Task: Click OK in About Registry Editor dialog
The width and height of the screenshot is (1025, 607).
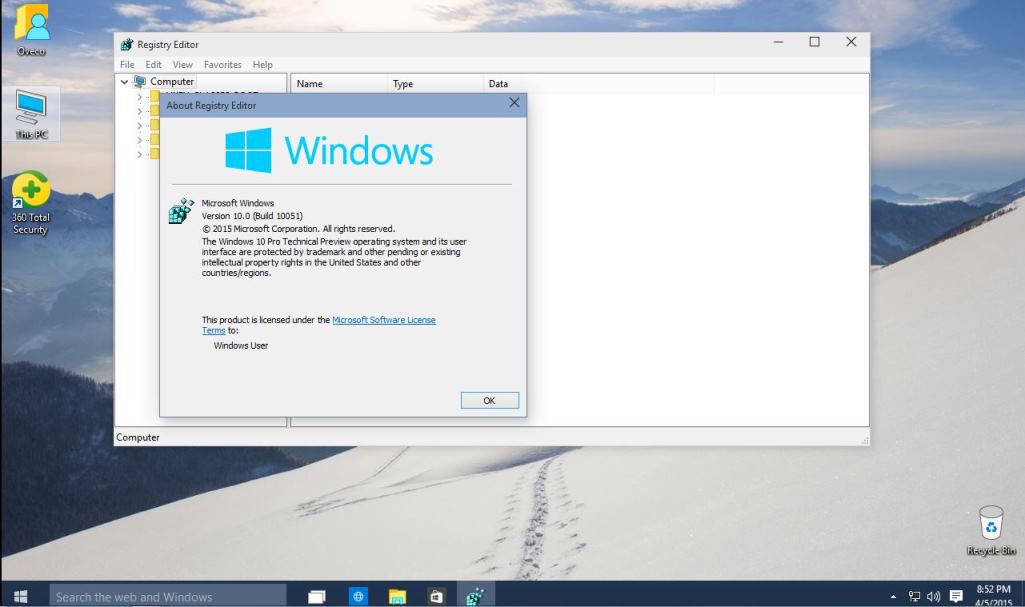Action: coord(490,401)
